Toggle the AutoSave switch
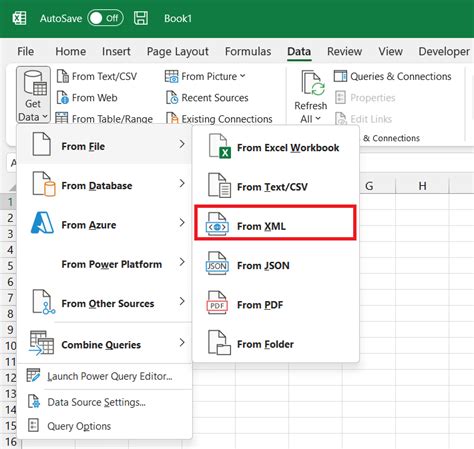 (x=105, y=18)
